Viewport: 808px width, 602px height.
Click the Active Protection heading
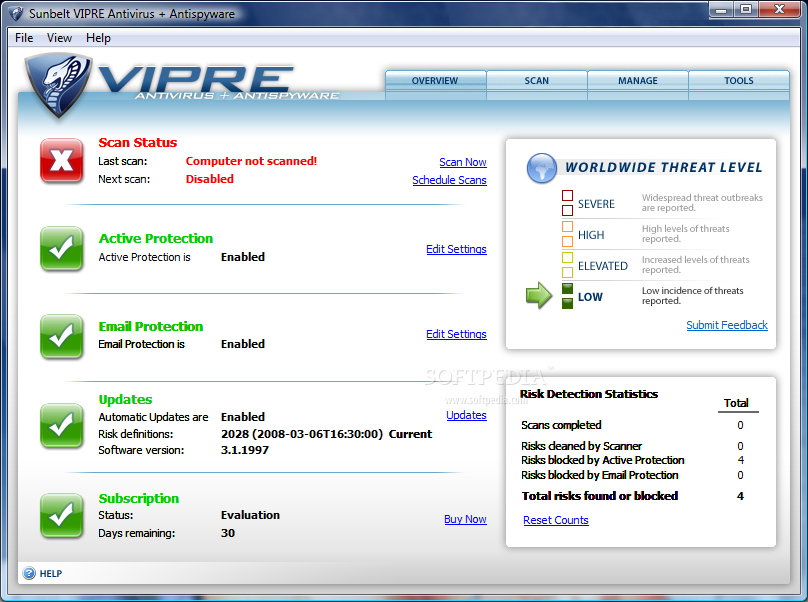[x=156, y=239]
